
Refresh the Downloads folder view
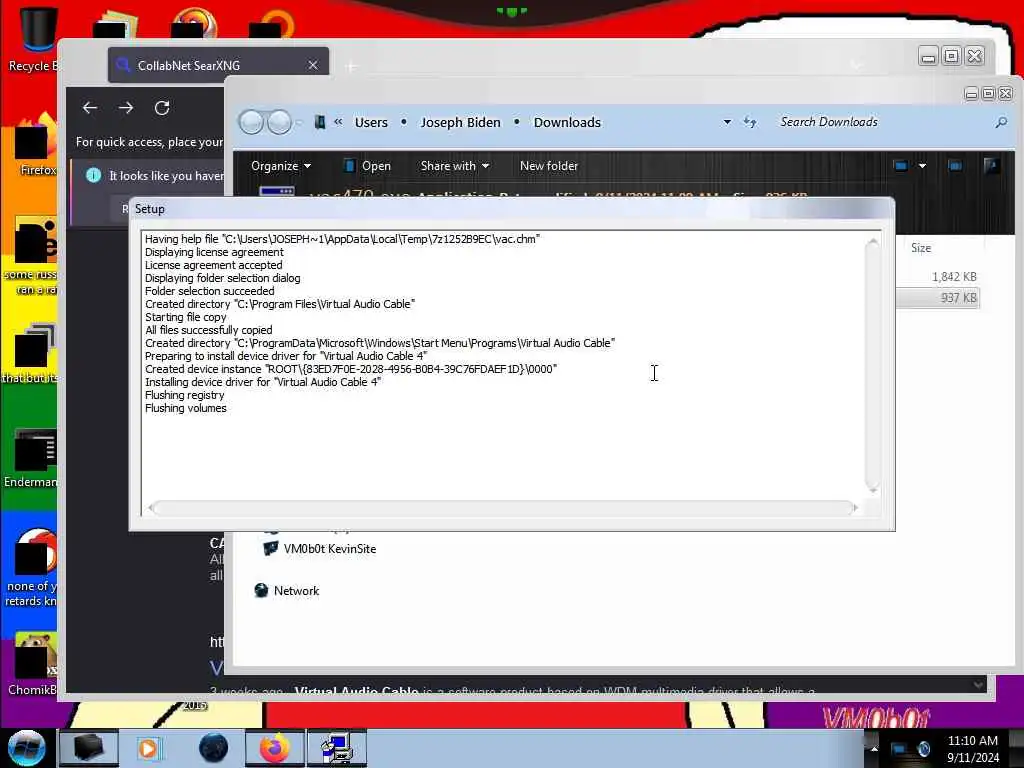[x=750, y=122]
